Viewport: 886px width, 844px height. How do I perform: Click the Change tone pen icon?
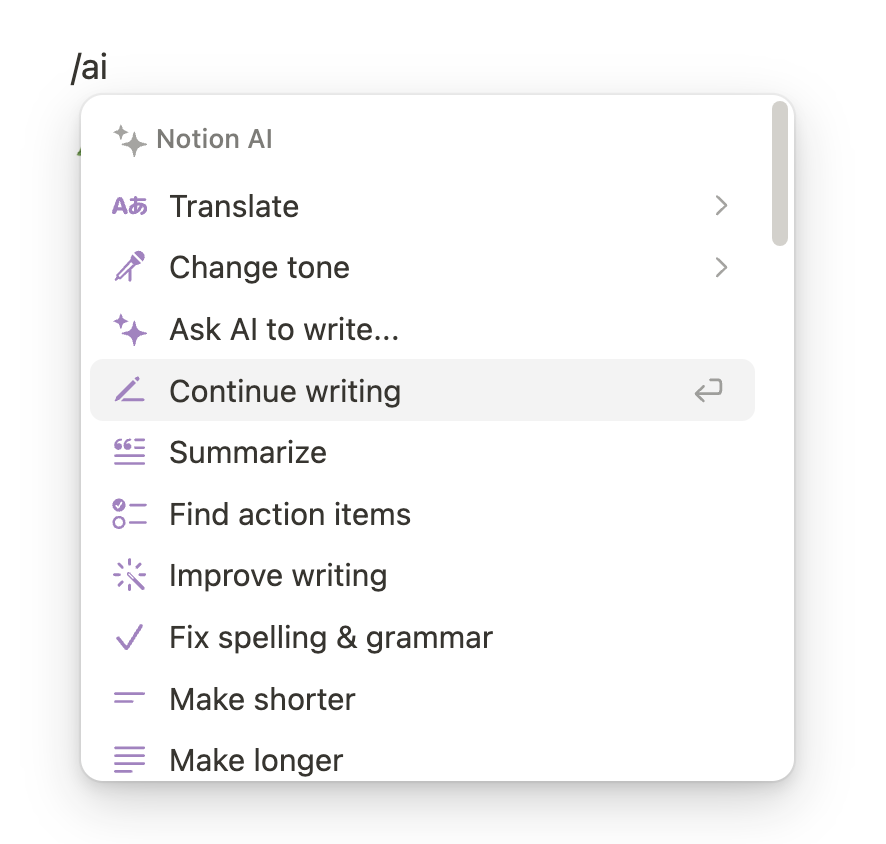point(128,267)
